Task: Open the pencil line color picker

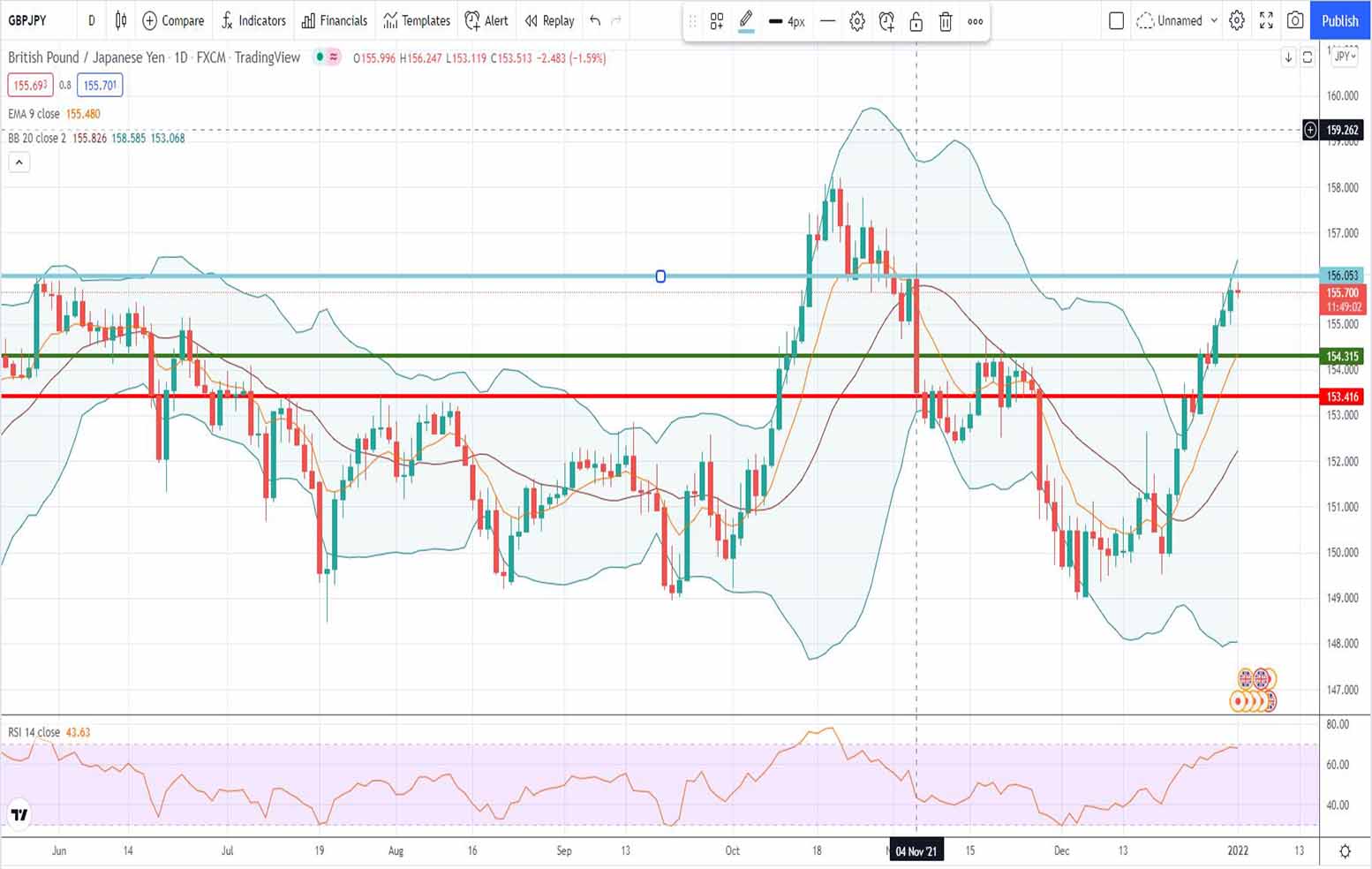Action: (x=746, y=21)
